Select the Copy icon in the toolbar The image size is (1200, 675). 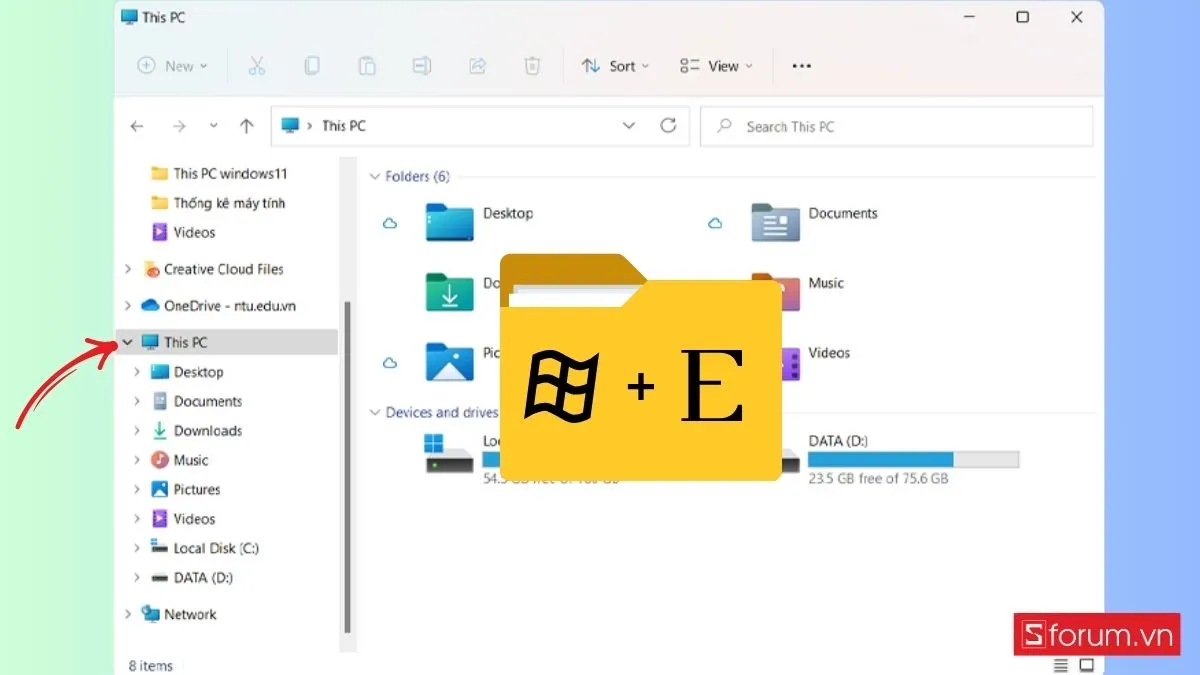312,65
